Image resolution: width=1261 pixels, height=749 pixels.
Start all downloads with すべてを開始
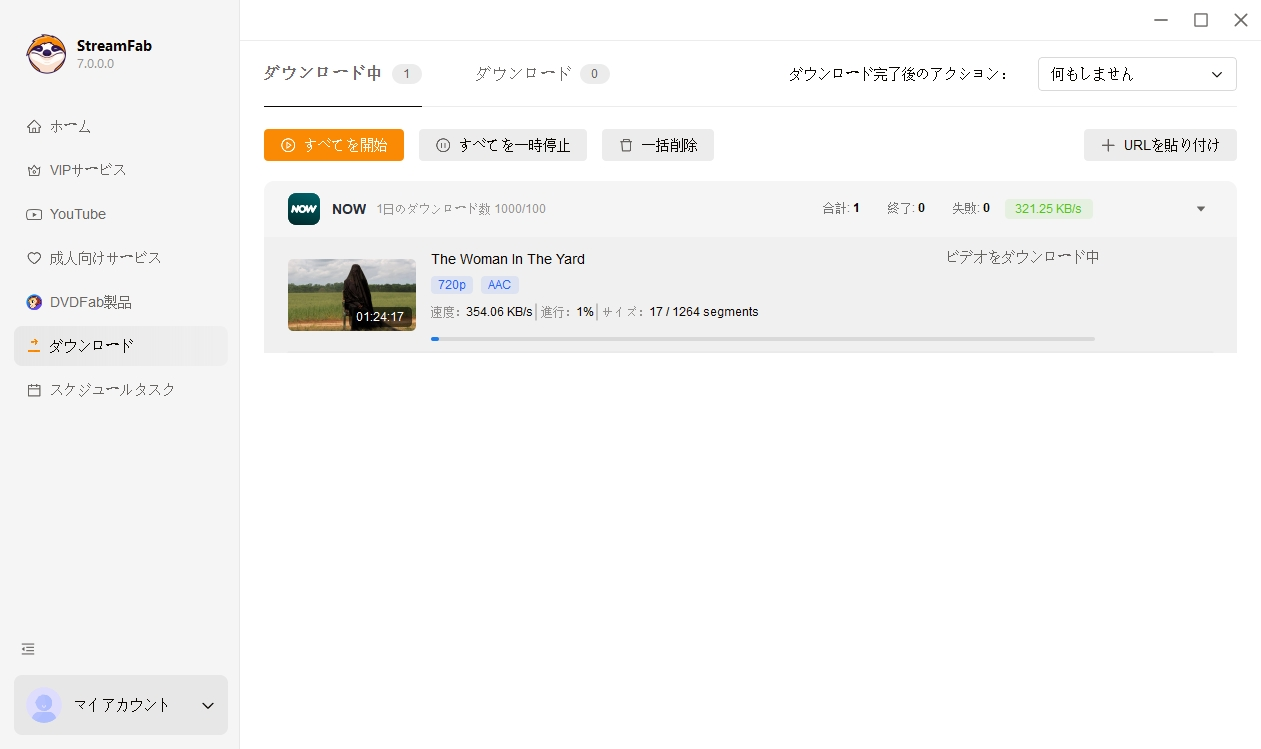tap(333, 145)
